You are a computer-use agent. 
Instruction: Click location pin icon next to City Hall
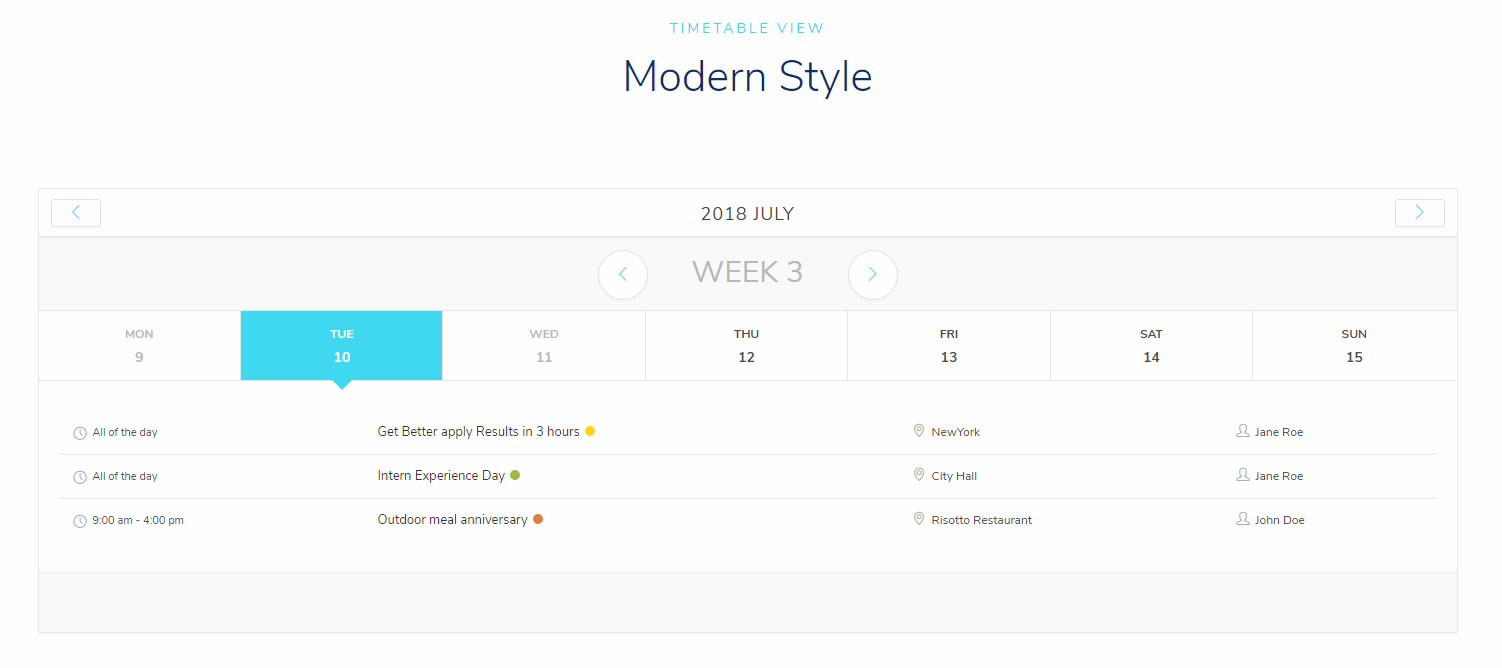(x=919, y=475)
